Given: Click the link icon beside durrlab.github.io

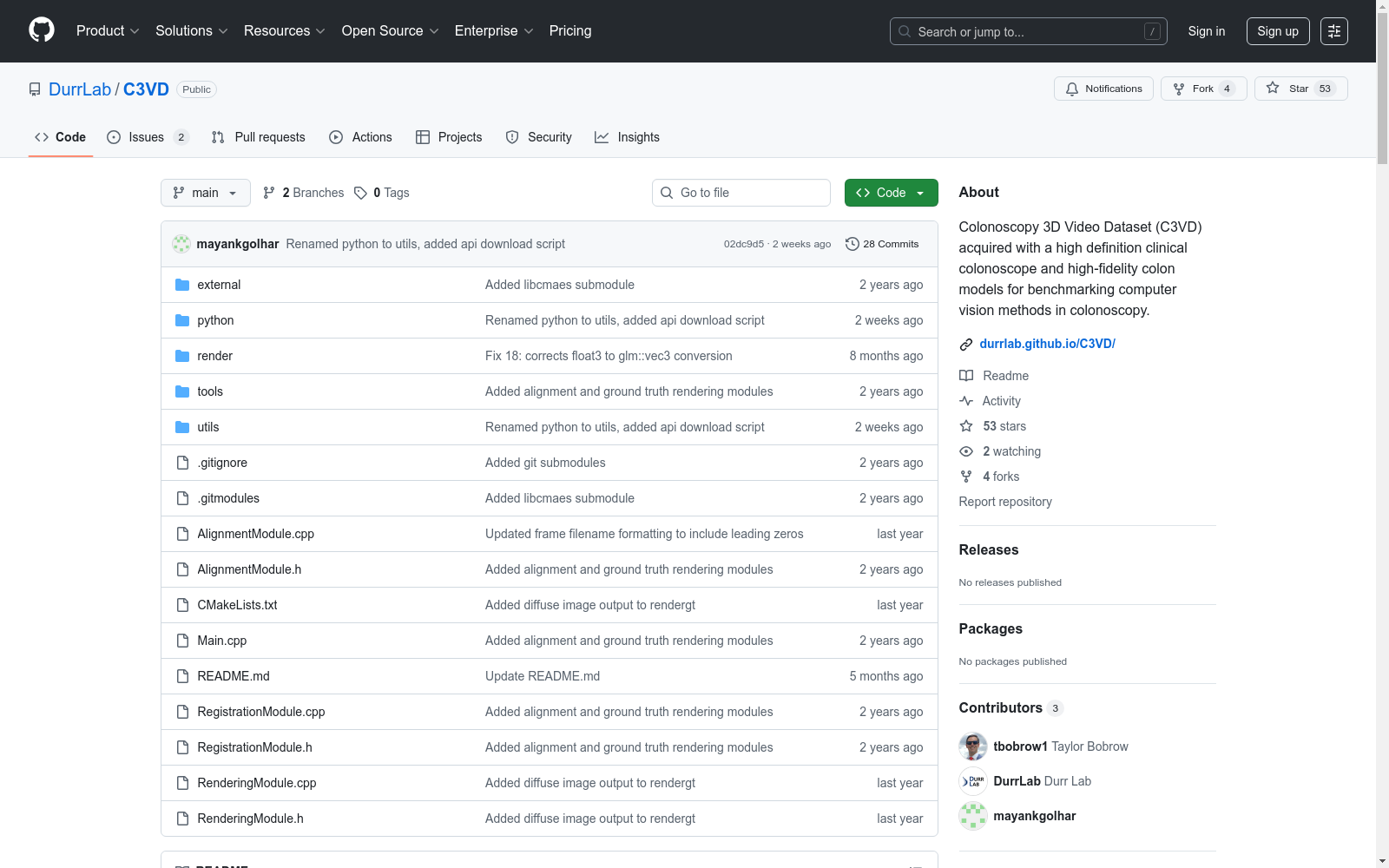Looking at the screenshot, I should pos(966,345).
